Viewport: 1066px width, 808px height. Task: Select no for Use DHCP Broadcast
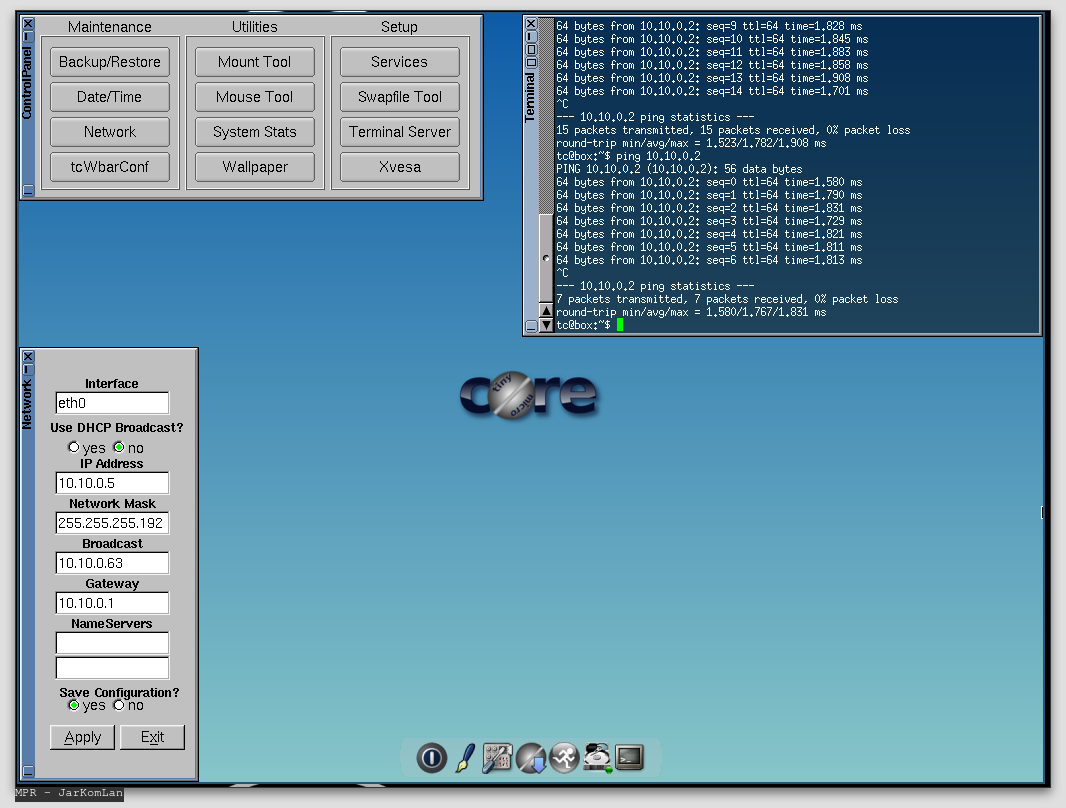coord(119,447)
